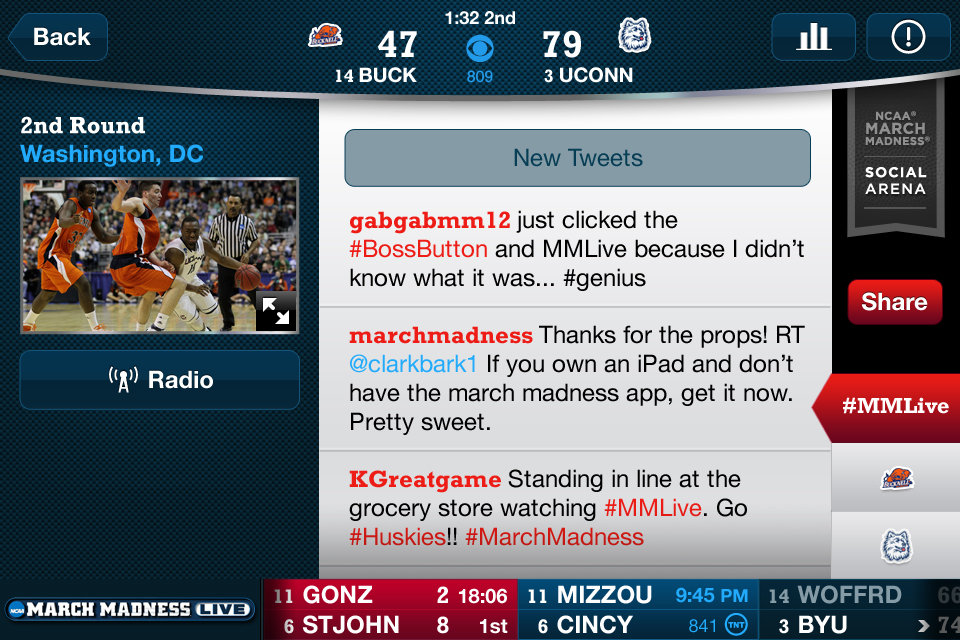Open the Mizzou vs Cincy game
Viewport: 960px width, 640px height.
(x=639, y=609)
